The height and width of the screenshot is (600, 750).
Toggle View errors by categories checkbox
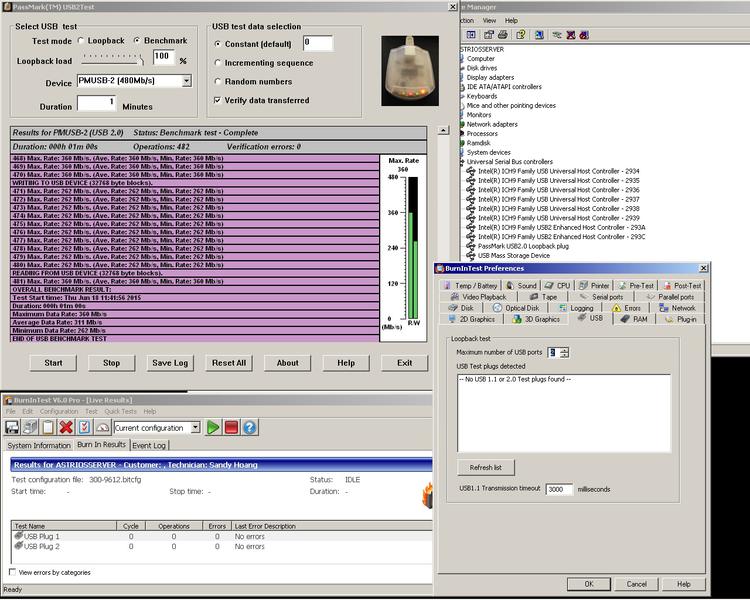point(12,572)
